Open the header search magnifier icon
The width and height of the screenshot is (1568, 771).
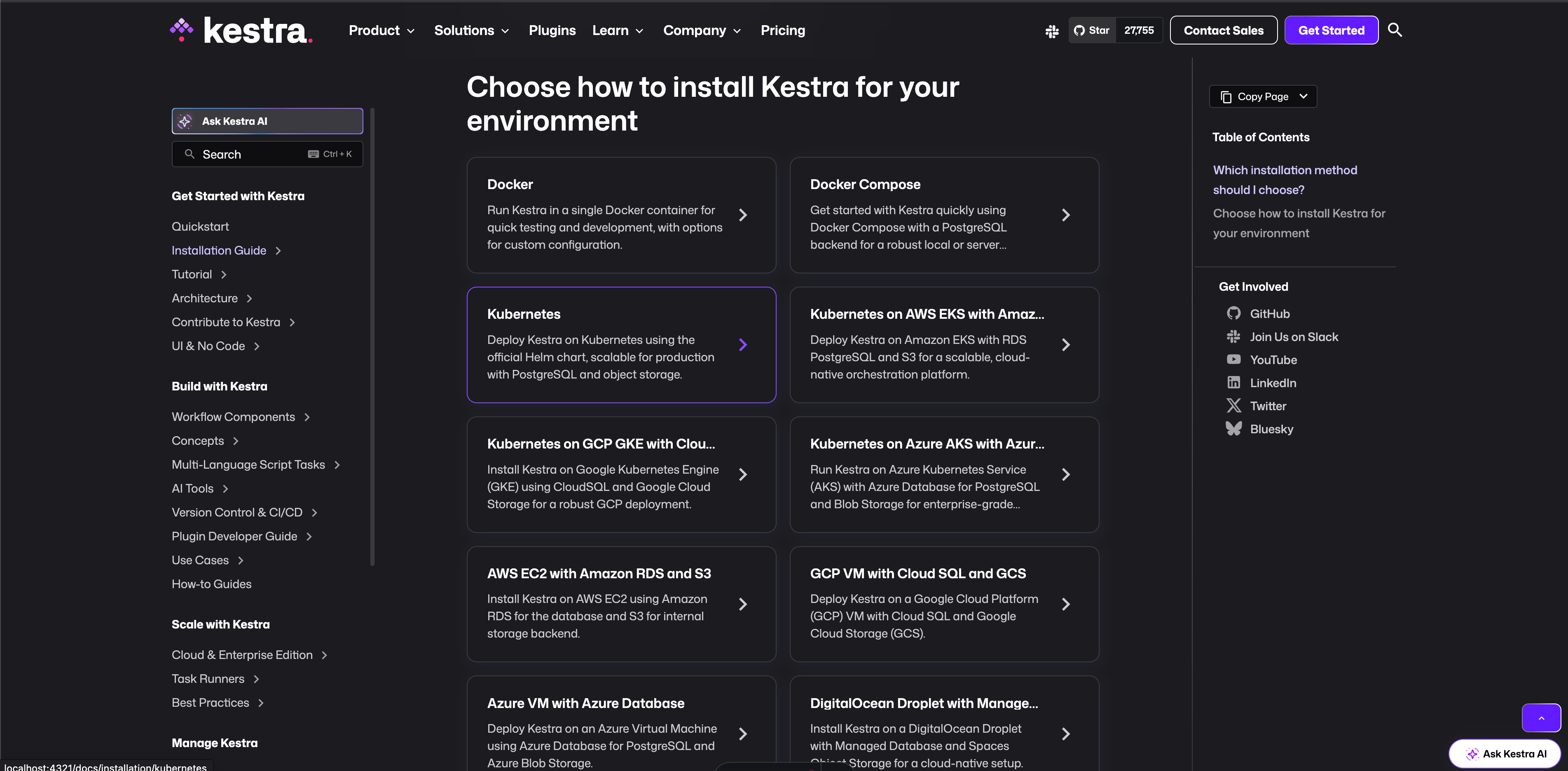click(x=1395, y=30)
